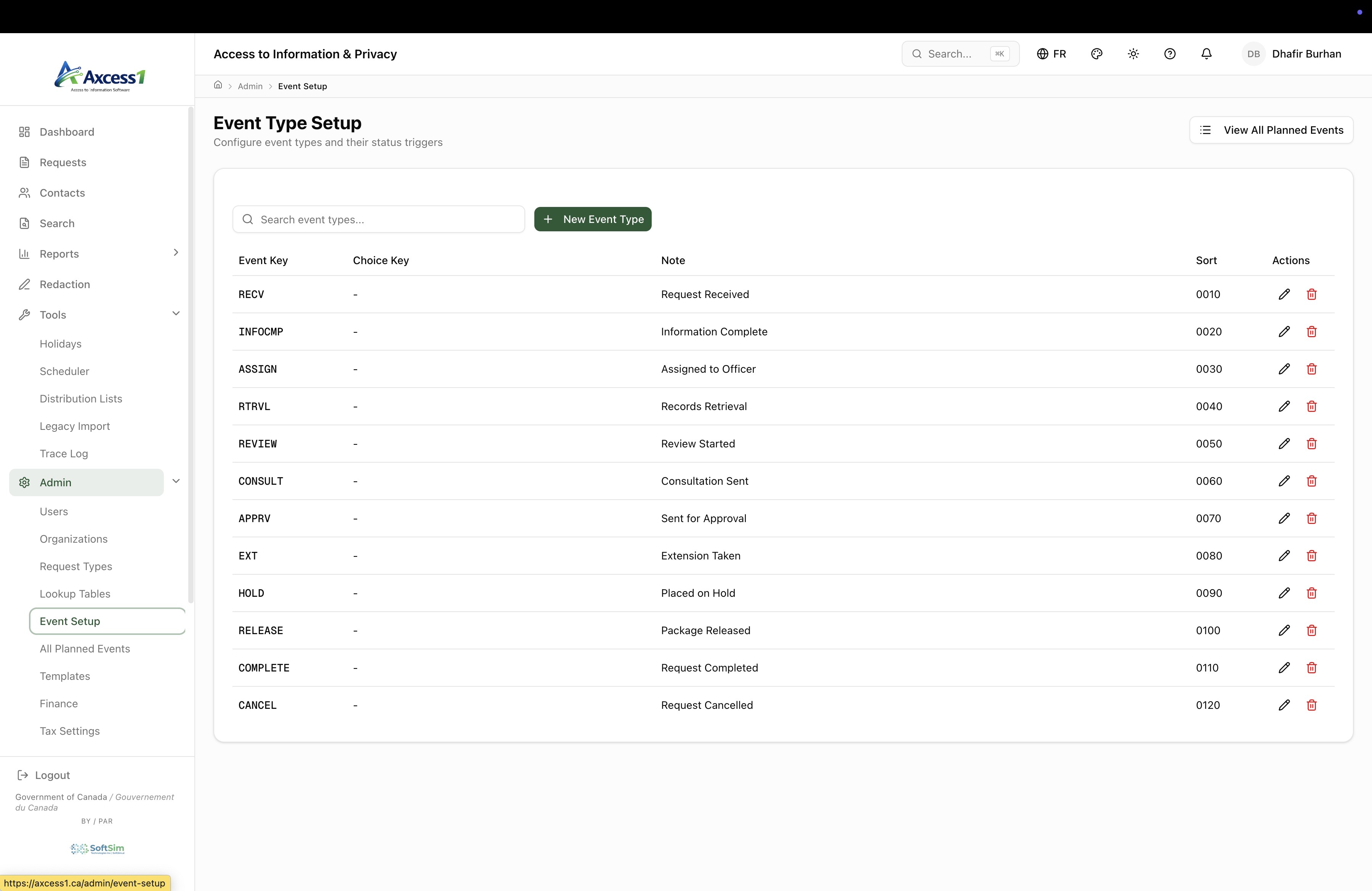Toggle light/dark mode sun icon

point(1133,54)
